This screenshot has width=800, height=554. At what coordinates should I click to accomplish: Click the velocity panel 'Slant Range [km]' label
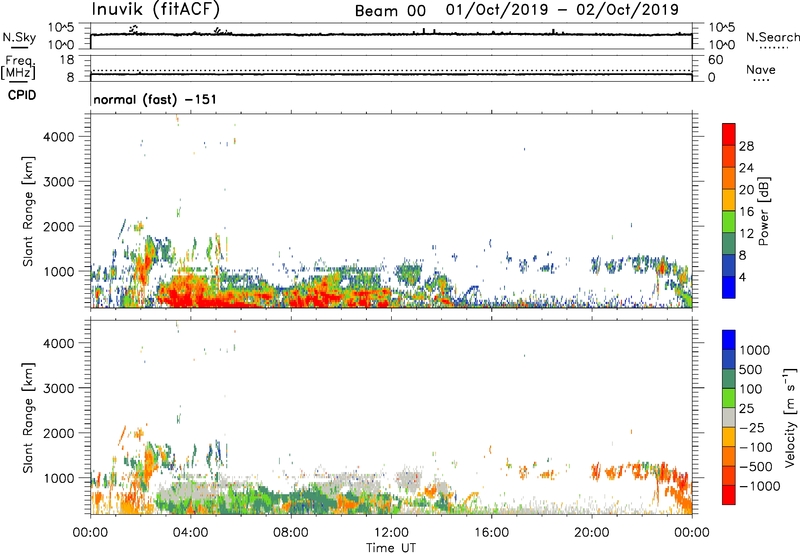pyautogui.click(x=28, y=417)
